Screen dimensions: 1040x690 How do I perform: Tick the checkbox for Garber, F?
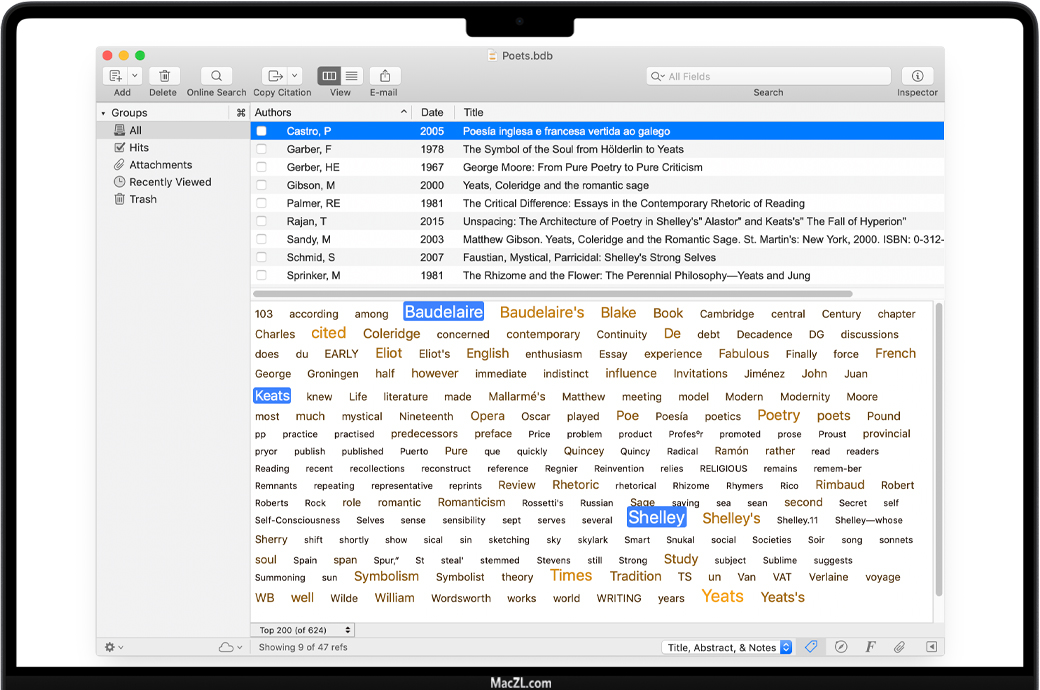click(x=262, y=149)
